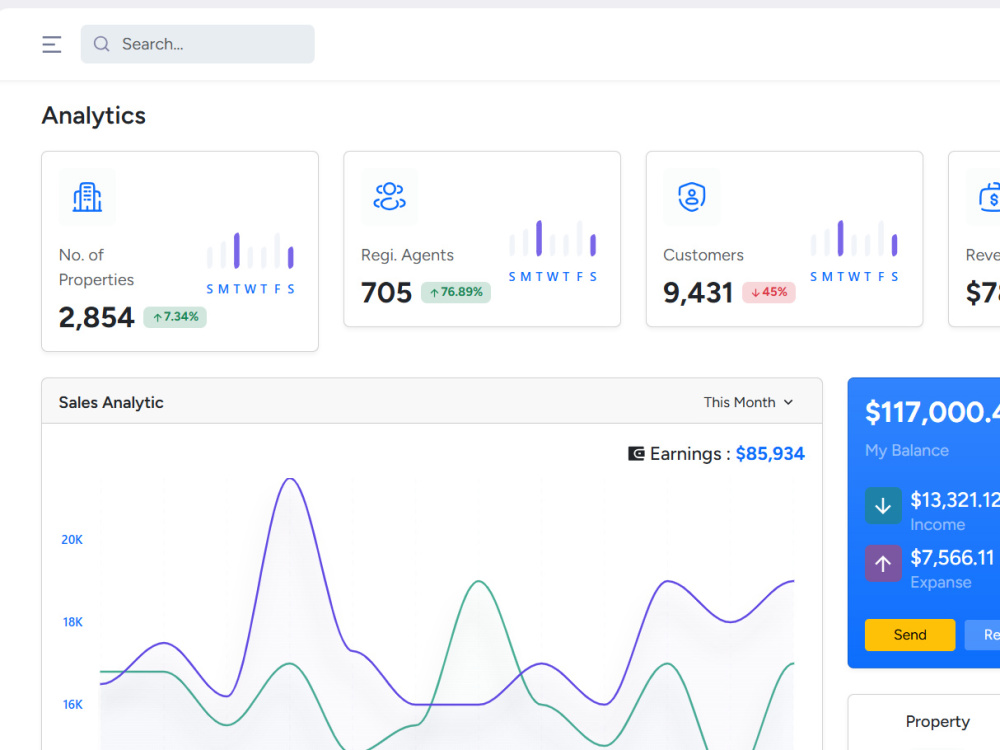Click the wallet icon beside Earnings

[x=636, y=453]
